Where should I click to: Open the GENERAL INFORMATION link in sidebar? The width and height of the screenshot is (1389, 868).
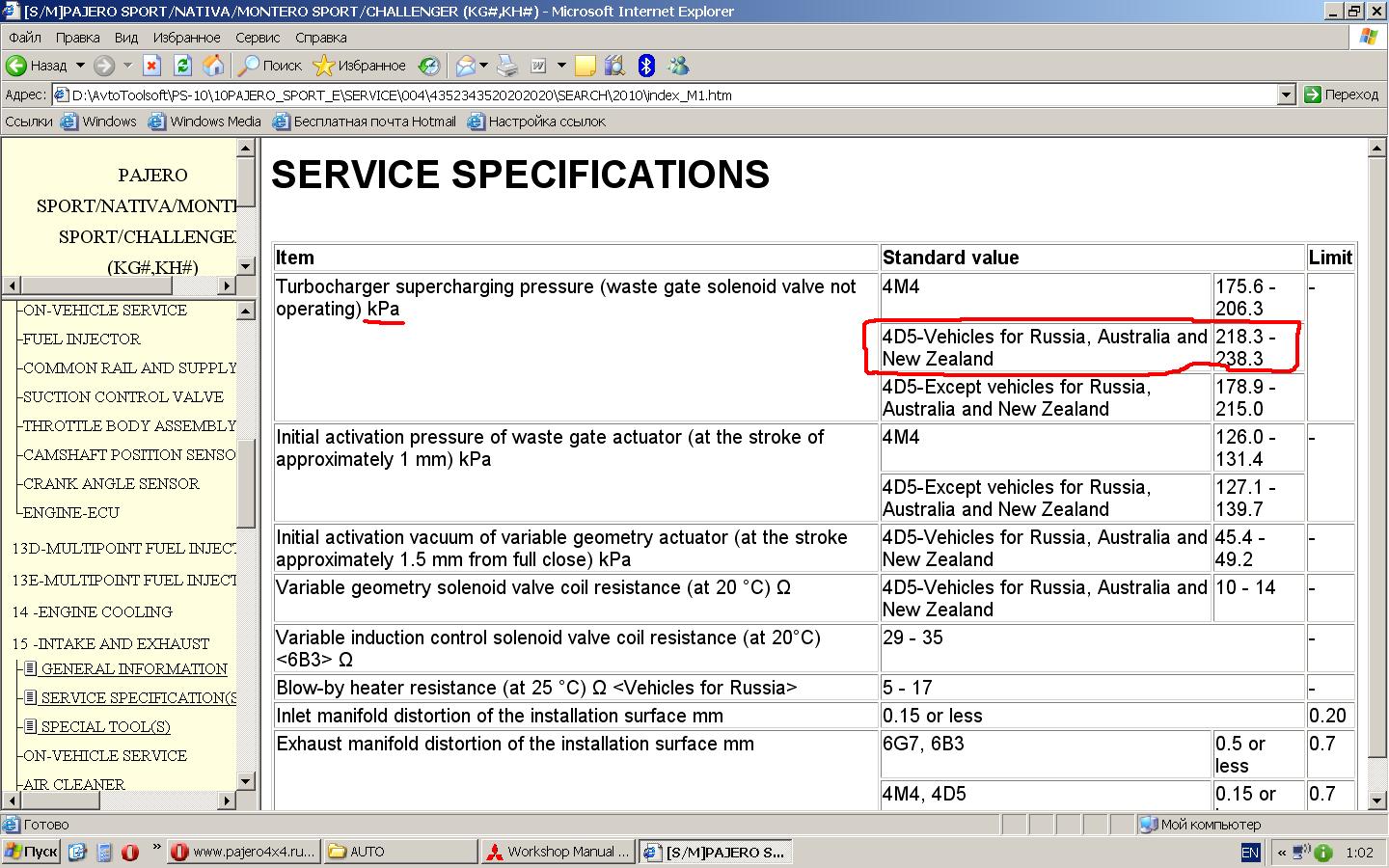coord(134,668)
